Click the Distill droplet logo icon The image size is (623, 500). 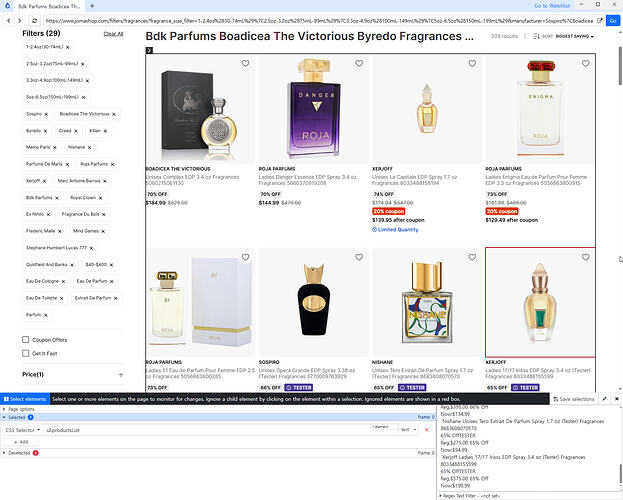[7, 6]
